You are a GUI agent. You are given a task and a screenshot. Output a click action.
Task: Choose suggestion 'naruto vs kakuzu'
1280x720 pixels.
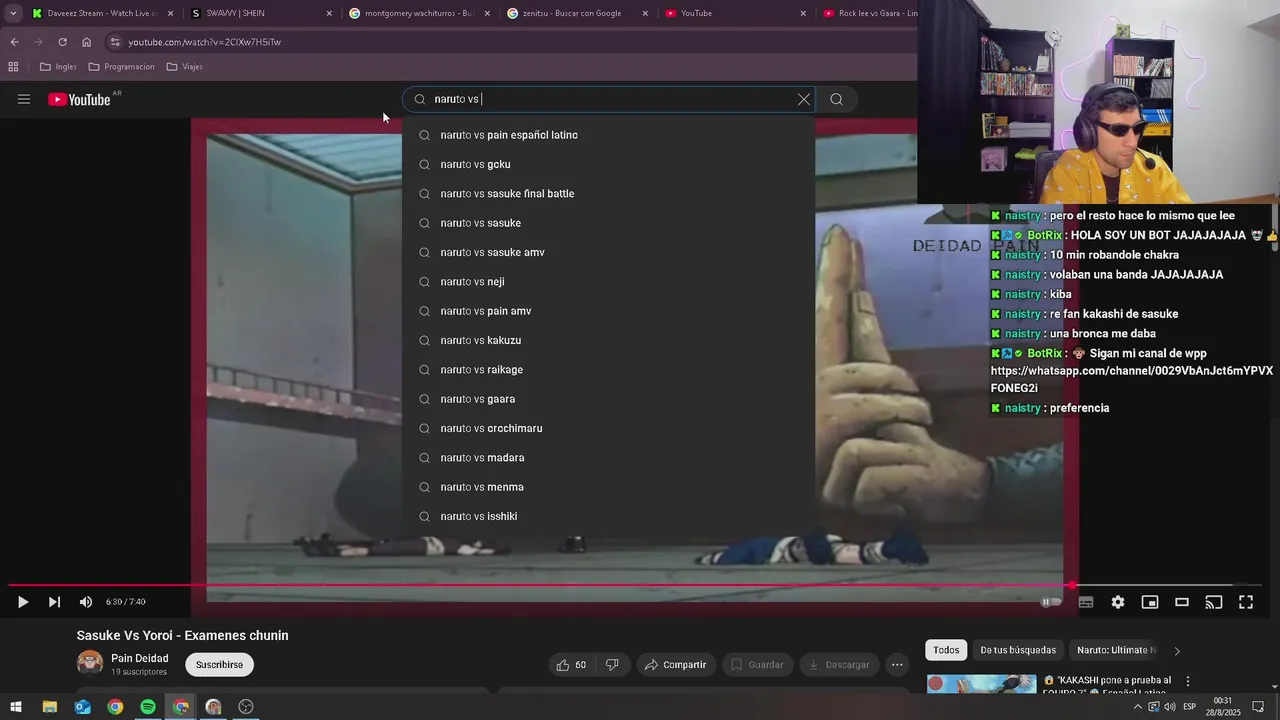(x=609, y=340)
